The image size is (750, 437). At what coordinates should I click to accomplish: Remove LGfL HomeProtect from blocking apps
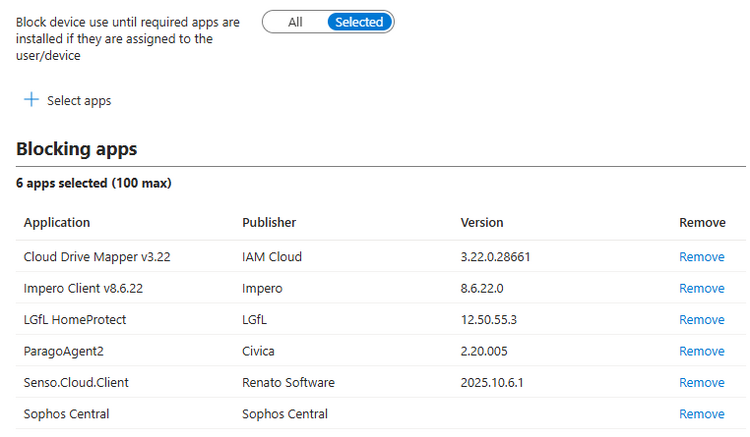(x=702, y=319)
